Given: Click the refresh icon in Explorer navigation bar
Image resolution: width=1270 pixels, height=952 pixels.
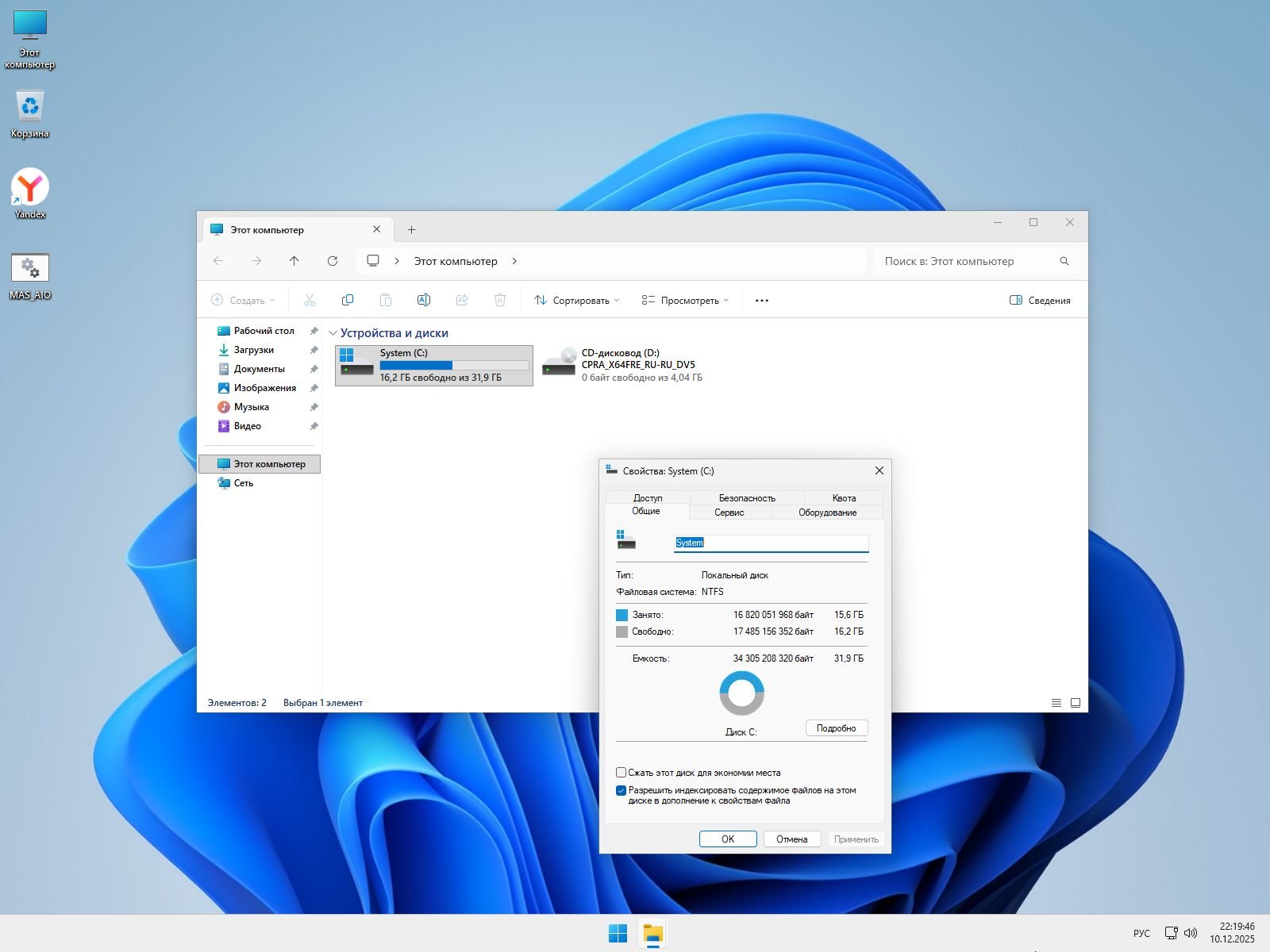Looking at the screenshot, I should pos(333,261).
